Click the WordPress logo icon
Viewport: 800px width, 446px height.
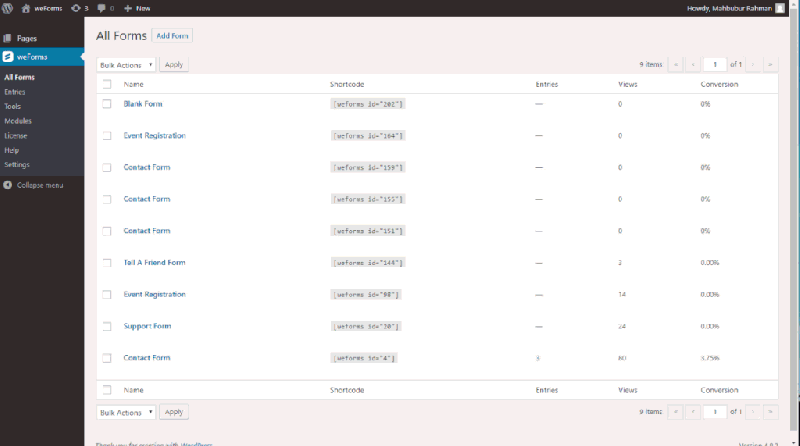pyautogui.click(x=7, y=8)
